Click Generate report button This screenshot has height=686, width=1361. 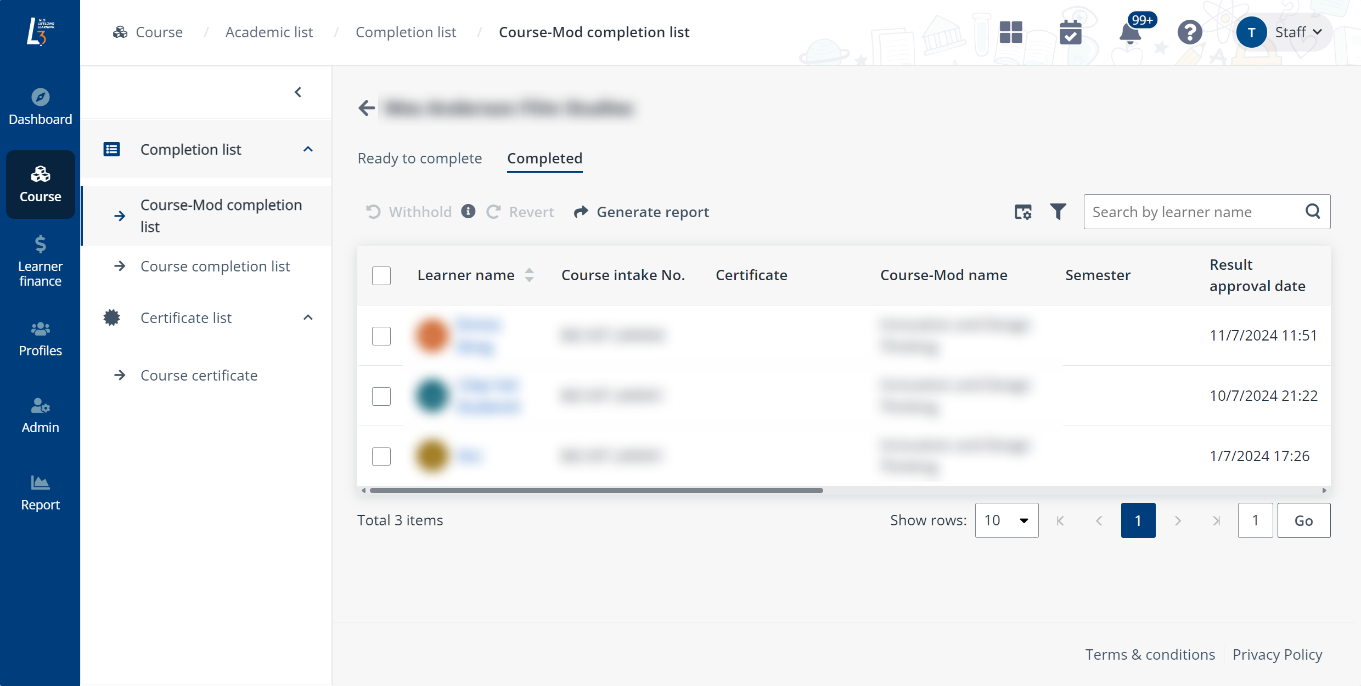[x=641, y=212]
